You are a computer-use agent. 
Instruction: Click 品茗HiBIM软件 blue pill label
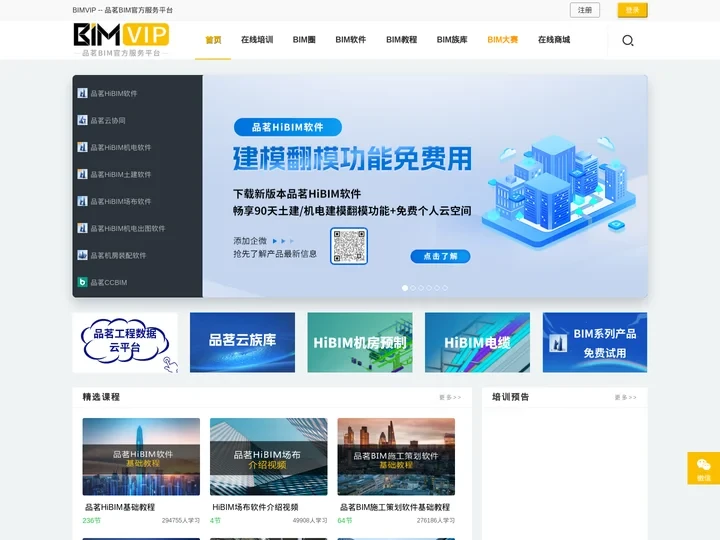coord(288,127)
